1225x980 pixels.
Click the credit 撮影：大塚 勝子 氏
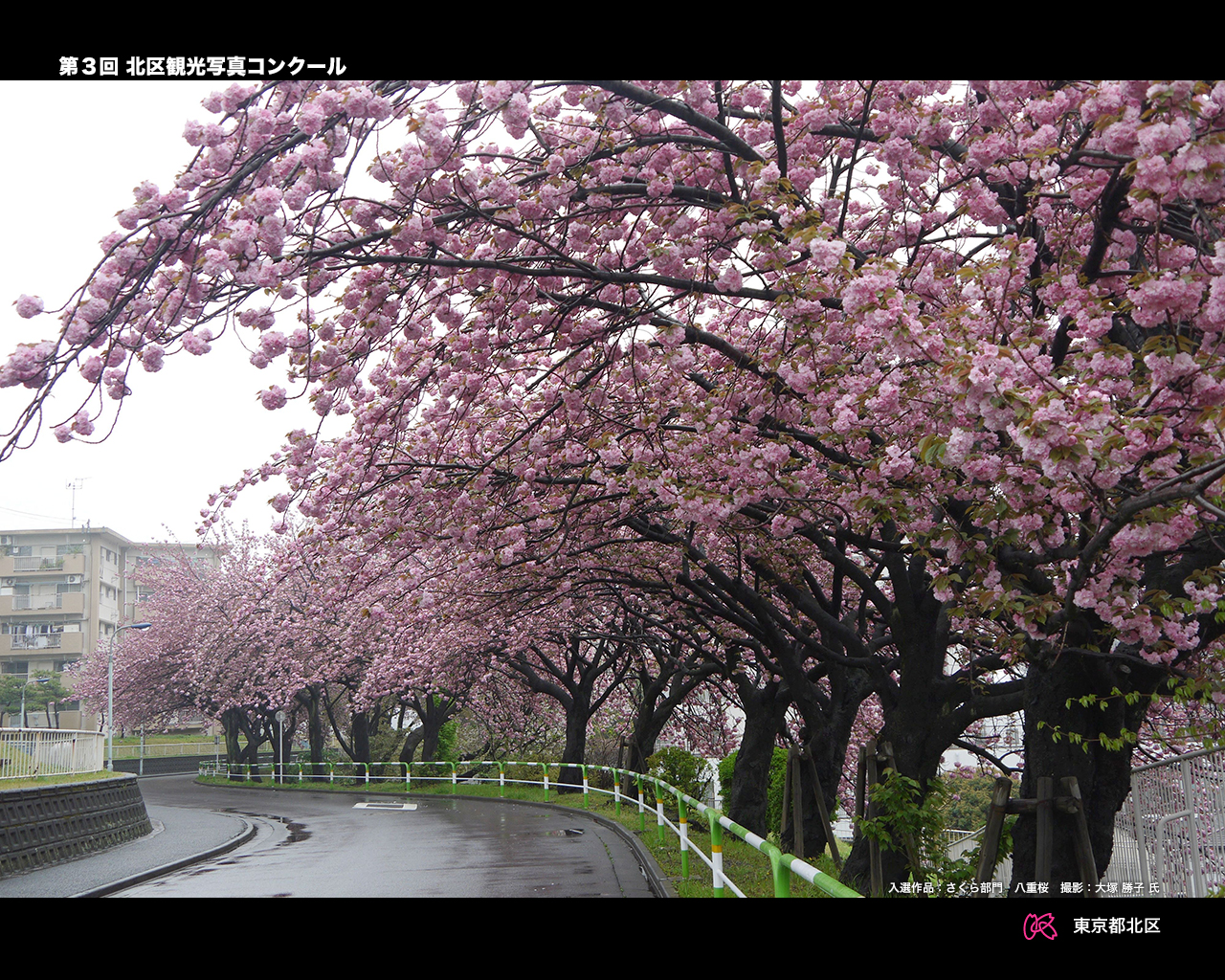1109,888
